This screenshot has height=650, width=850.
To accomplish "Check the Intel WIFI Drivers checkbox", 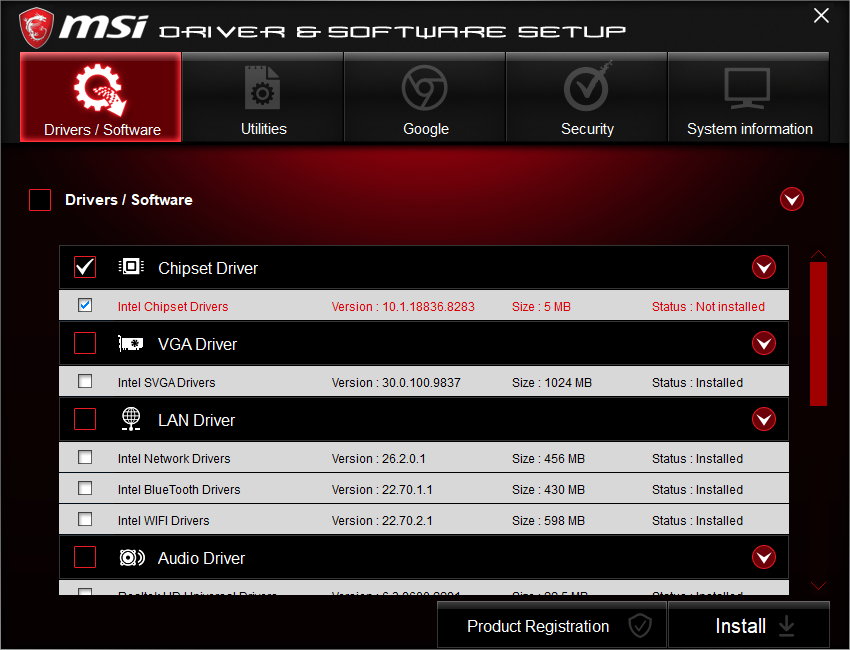I will (x=85, y=519).
